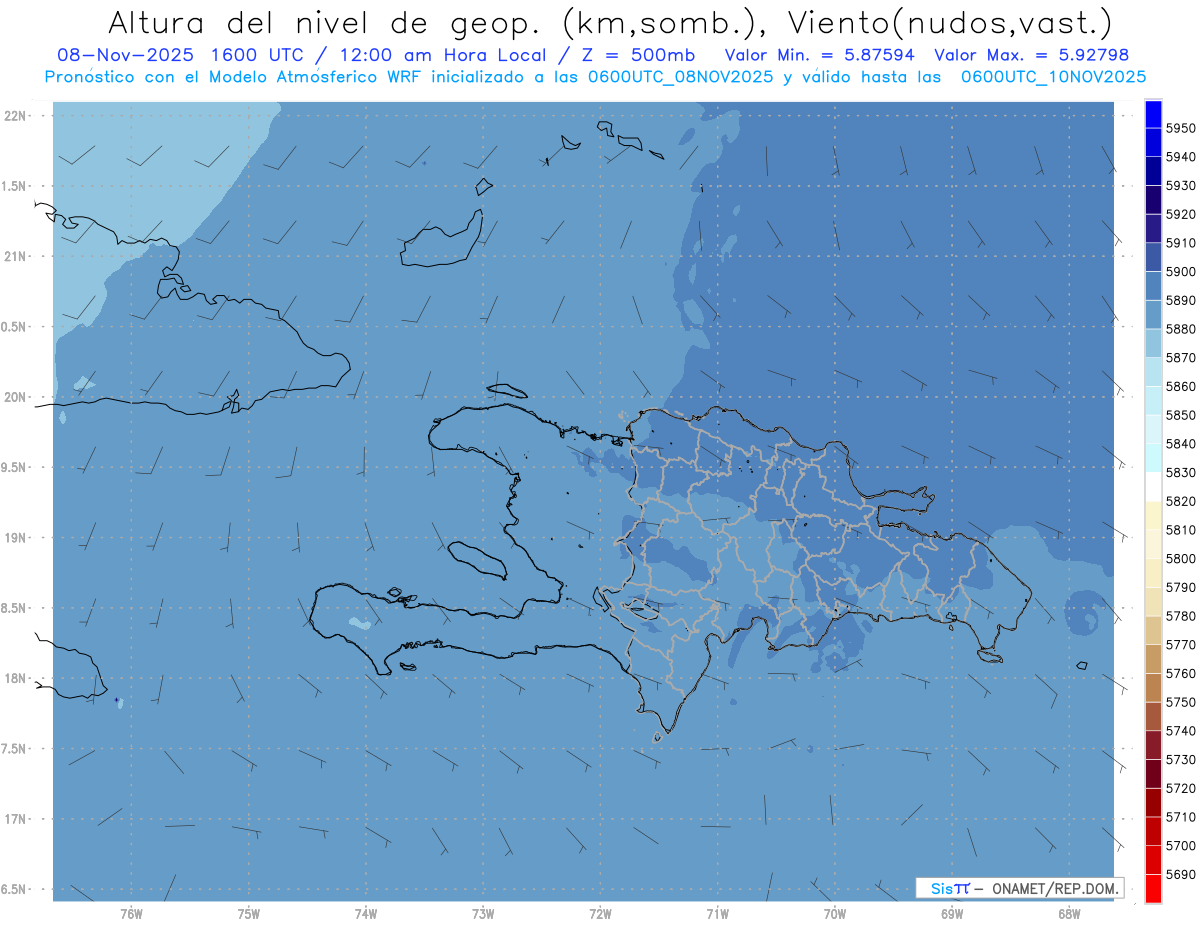Viewport: 1200px width, 927px height.
Task: Pick the bright blue swatch above the 5950 label
Action: point(1153,113)
